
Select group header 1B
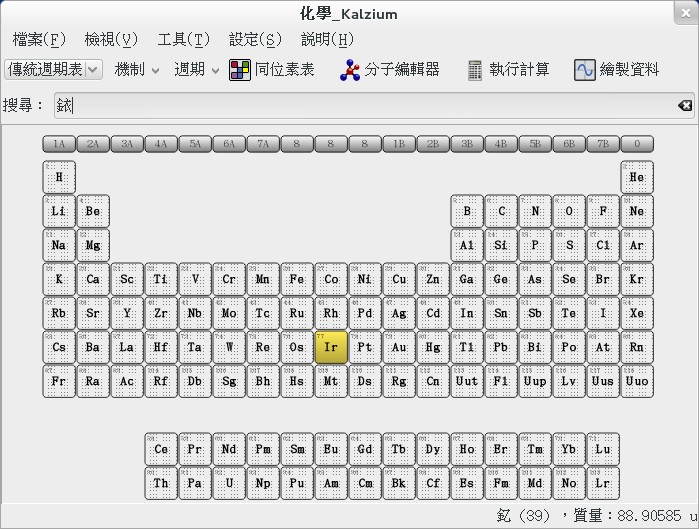point(399,144)
